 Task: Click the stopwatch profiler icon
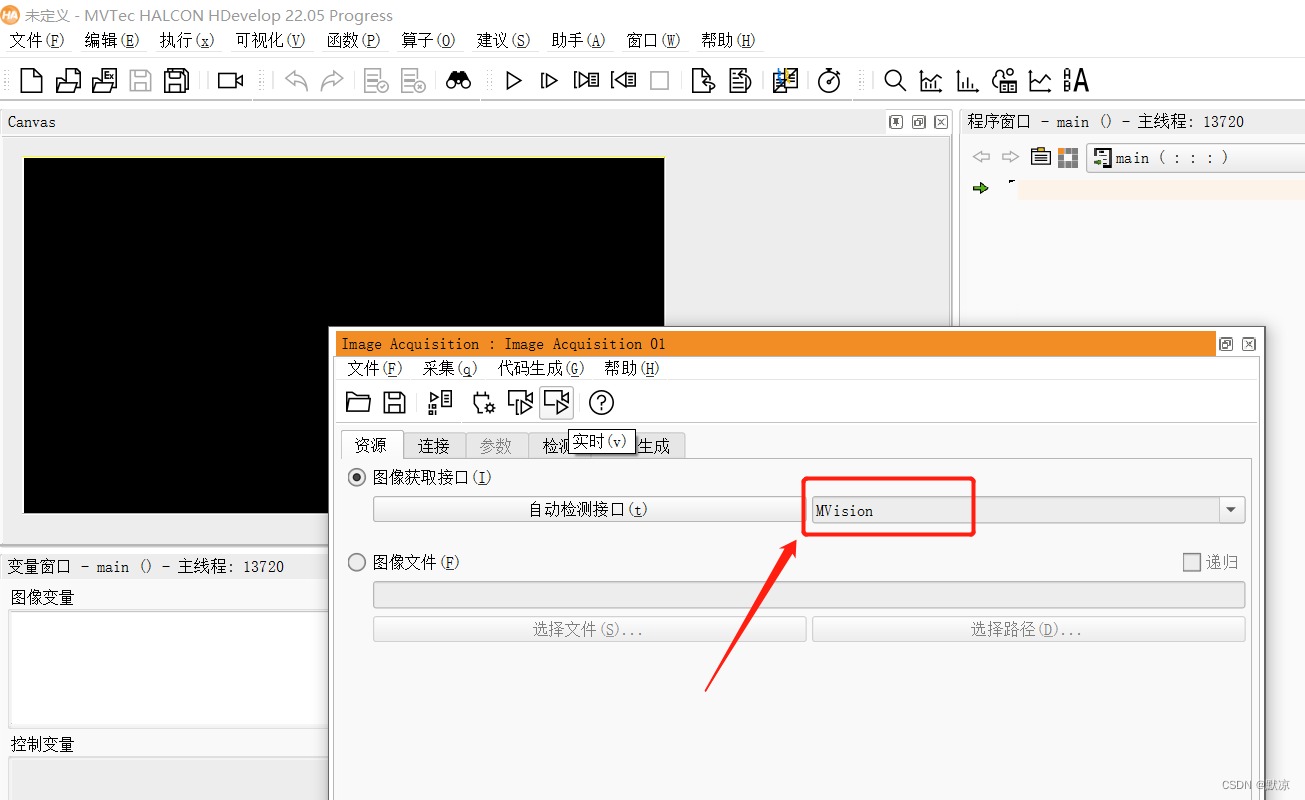pos(829,81)
